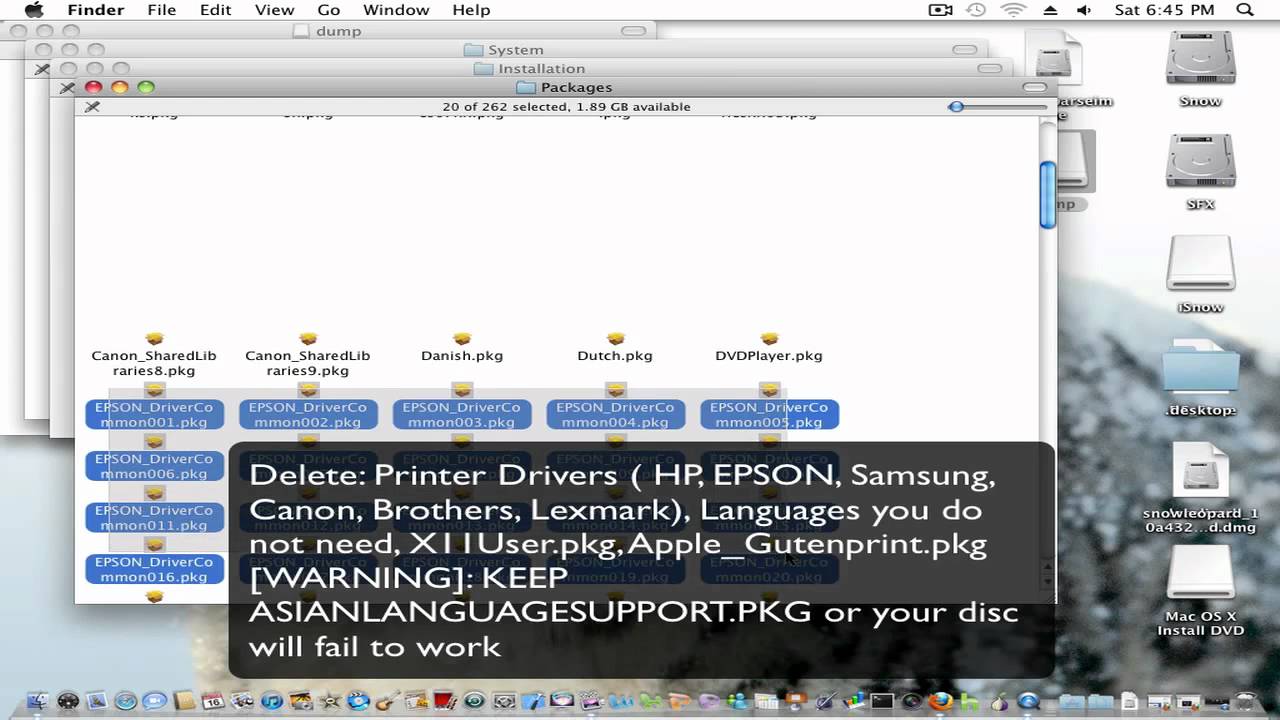The height and width of the screenshot is (720, 1280).
Task: Click the screen recording camera status icon
Action: [x=940, y=10]
